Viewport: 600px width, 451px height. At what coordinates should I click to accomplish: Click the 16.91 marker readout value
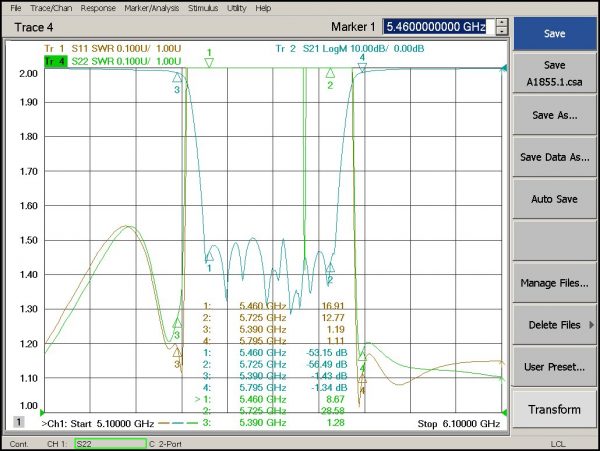333,306
